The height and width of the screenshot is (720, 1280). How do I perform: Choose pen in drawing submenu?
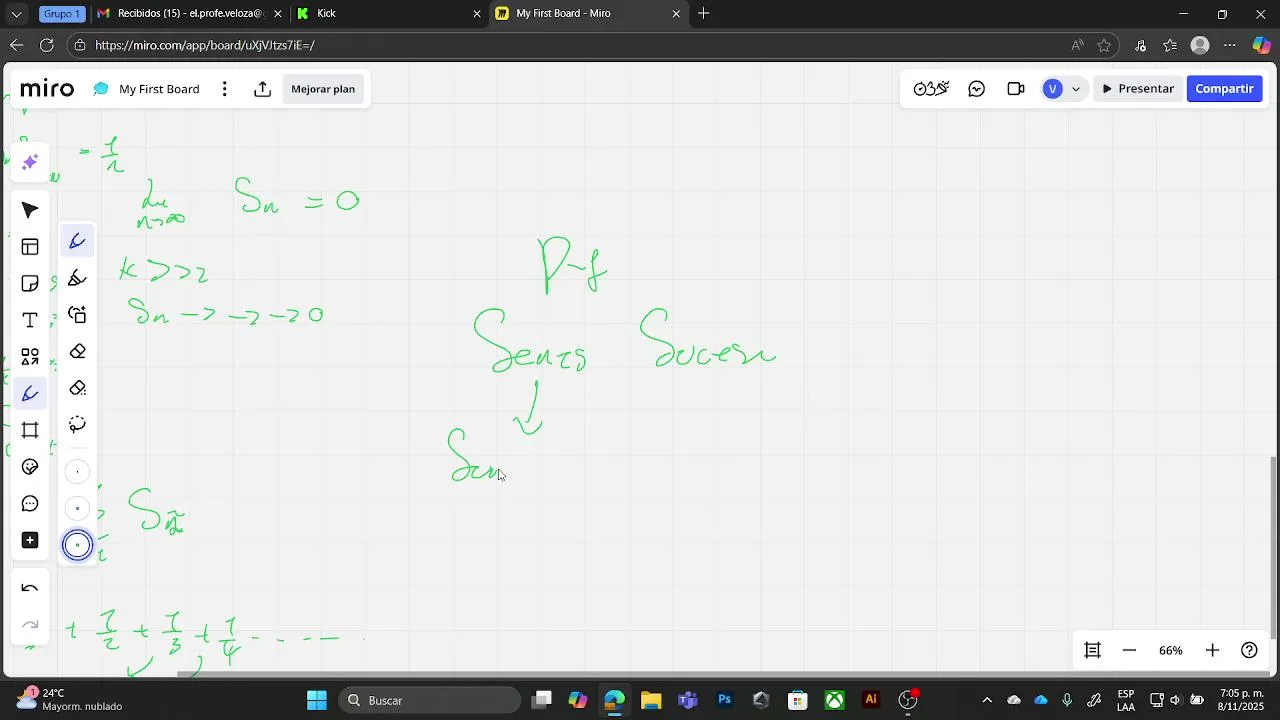77,241
